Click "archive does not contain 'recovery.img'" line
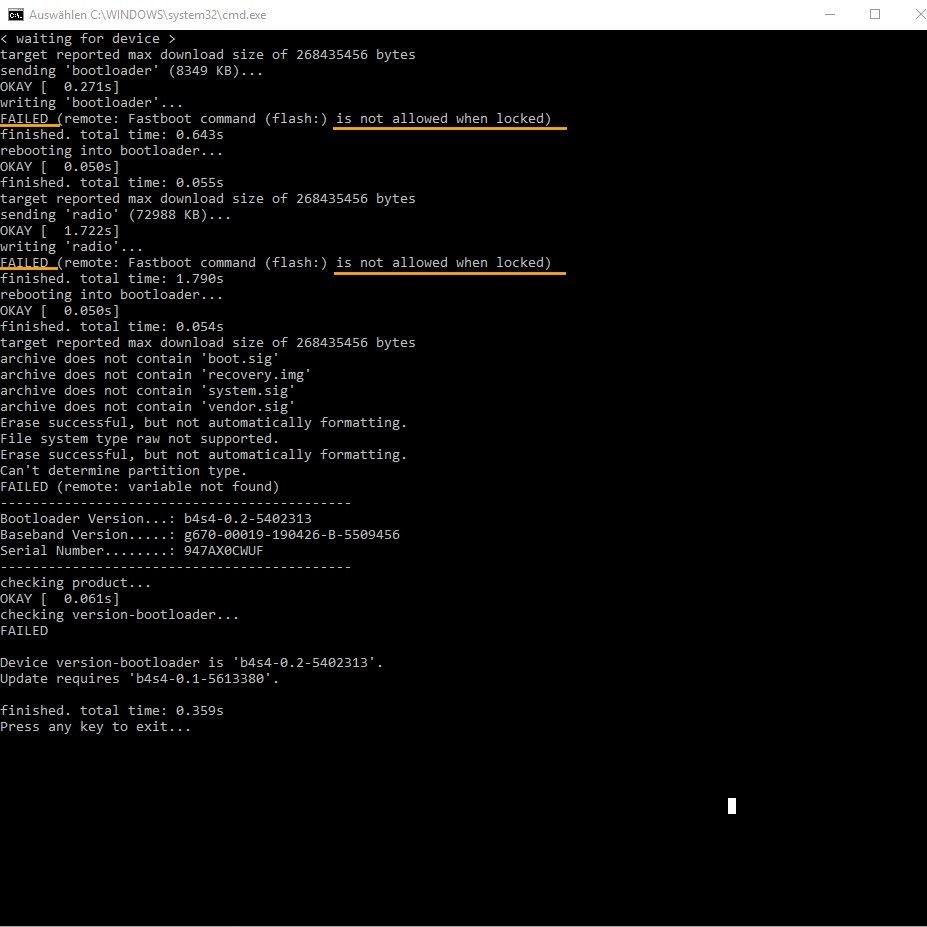 [x=155, y=374]
